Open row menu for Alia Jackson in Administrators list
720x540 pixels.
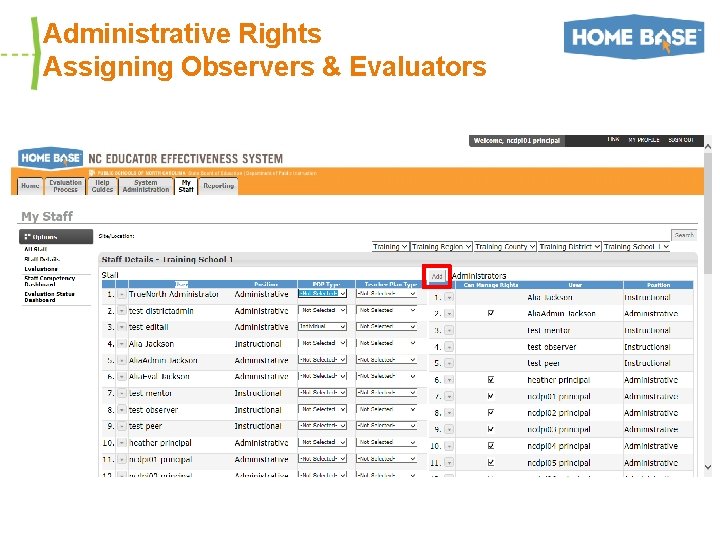(x=449, y=297)
